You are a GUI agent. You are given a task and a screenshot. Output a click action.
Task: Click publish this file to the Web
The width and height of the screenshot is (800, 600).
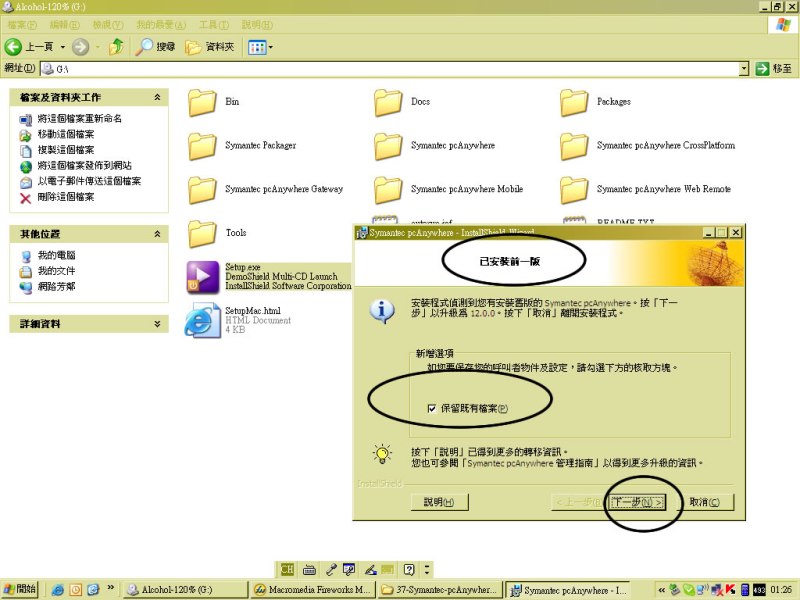point(85,166)
